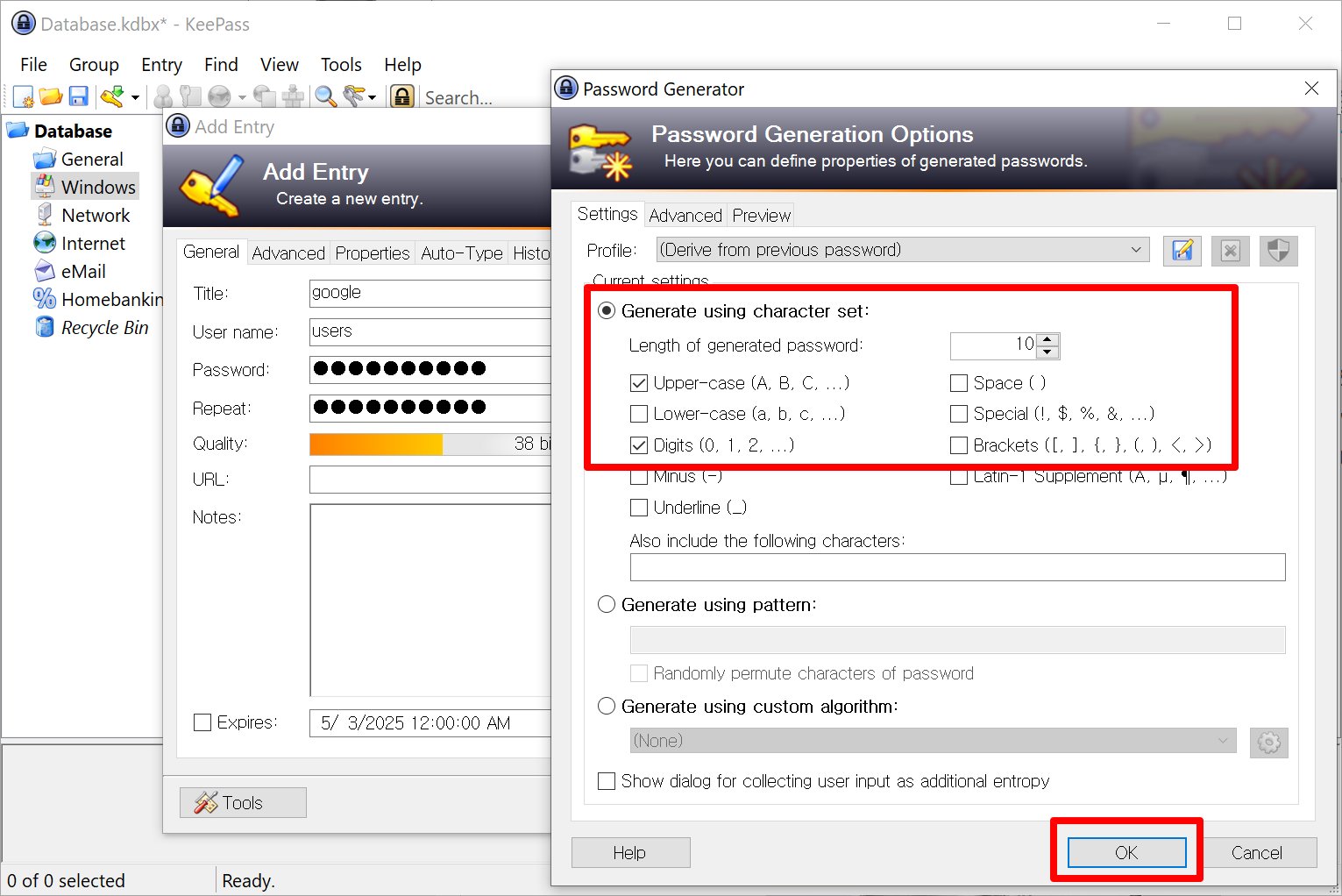Click the User name field containing users
Image resolution: width=1342 pixels, height=896 pixels.
(x=430, y=331)
